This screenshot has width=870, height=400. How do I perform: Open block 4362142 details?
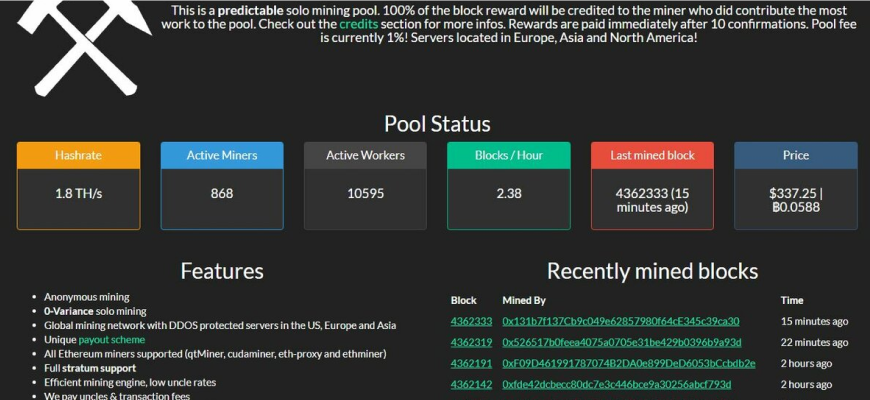pos(471,384)
